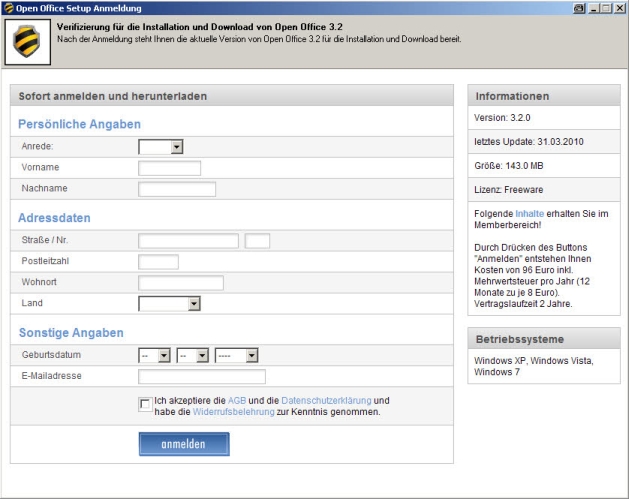Click the yellow shield logo in header
The height and width of the screenshot is (499, 629).
[x=27, y=41]
